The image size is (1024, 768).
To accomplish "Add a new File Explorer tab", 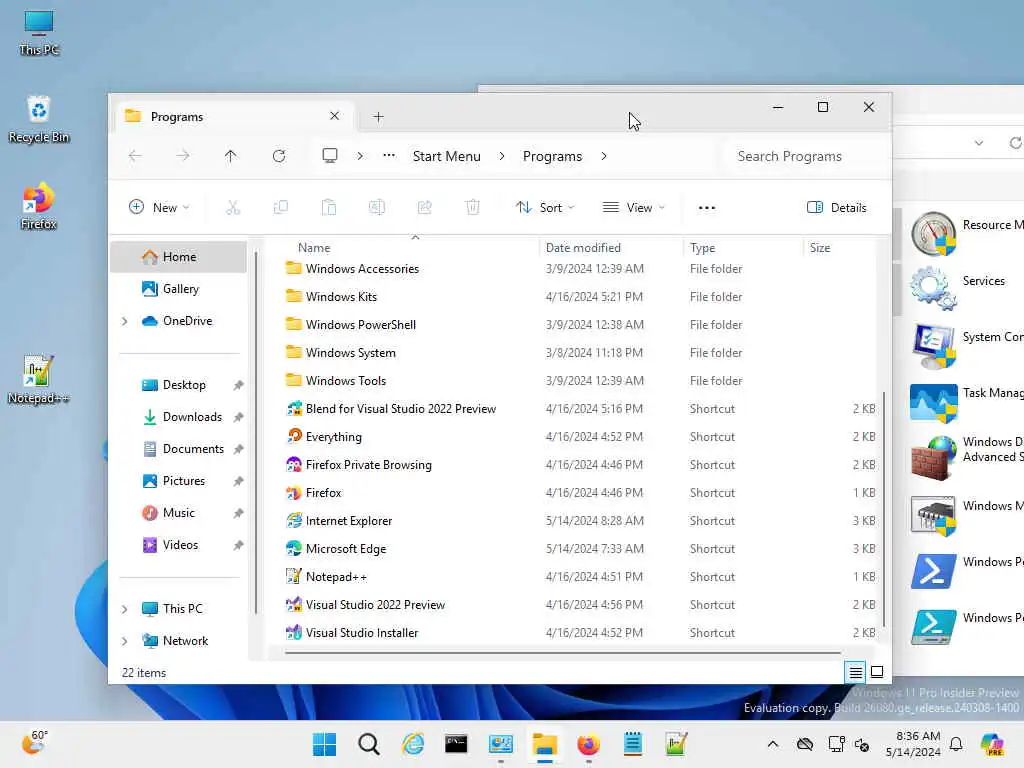I will coord(378,116).
